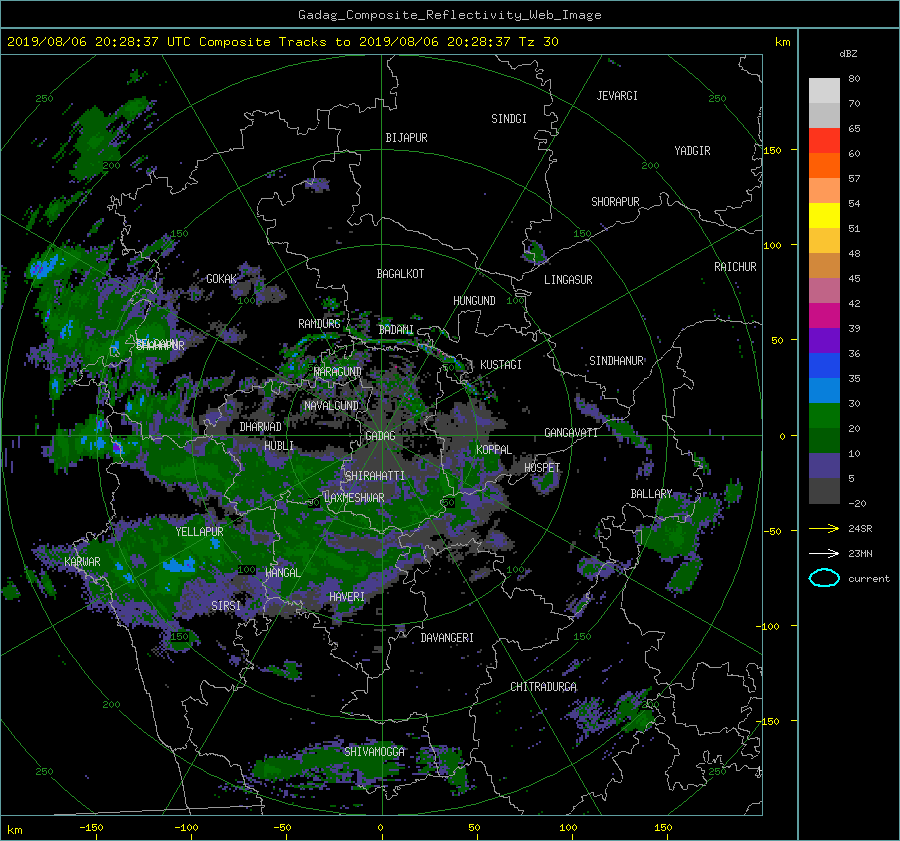Click the BIJAPUR city label

[406, 138]
